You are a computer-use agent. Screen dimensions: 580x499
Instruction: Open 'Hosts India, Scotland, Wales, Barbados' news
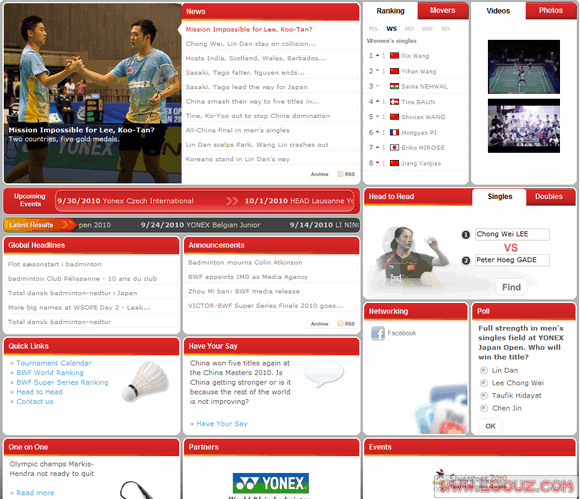[x=256, y=58]
